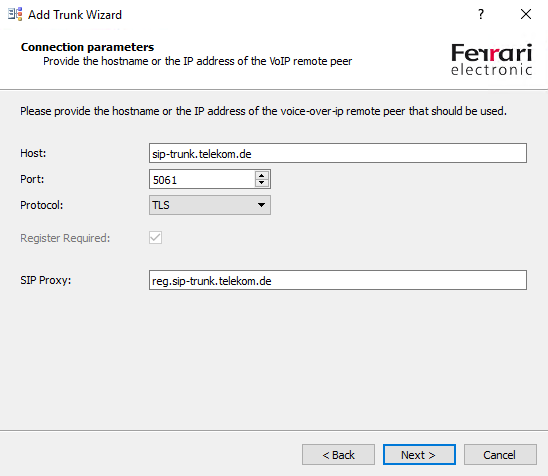Click the Protocol label

[x=42, y=205]
